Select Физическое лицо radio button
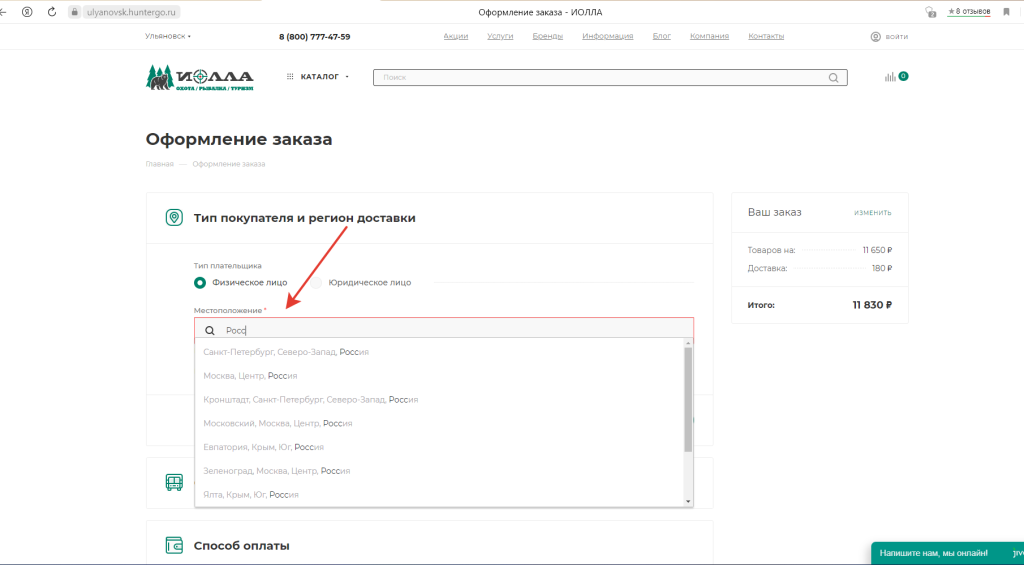The height and width of the screenshot is (565, 1024). (200, 282)
